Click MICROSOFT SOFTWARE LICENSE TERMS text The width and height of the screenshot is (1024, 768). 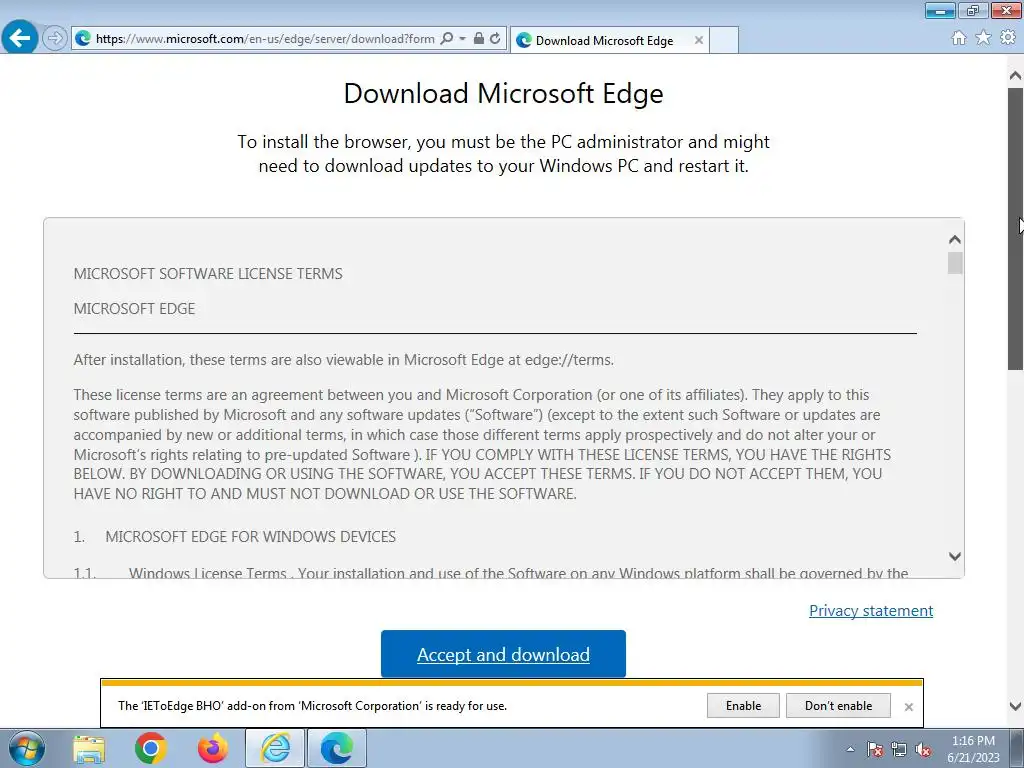[x=208, y=274]
